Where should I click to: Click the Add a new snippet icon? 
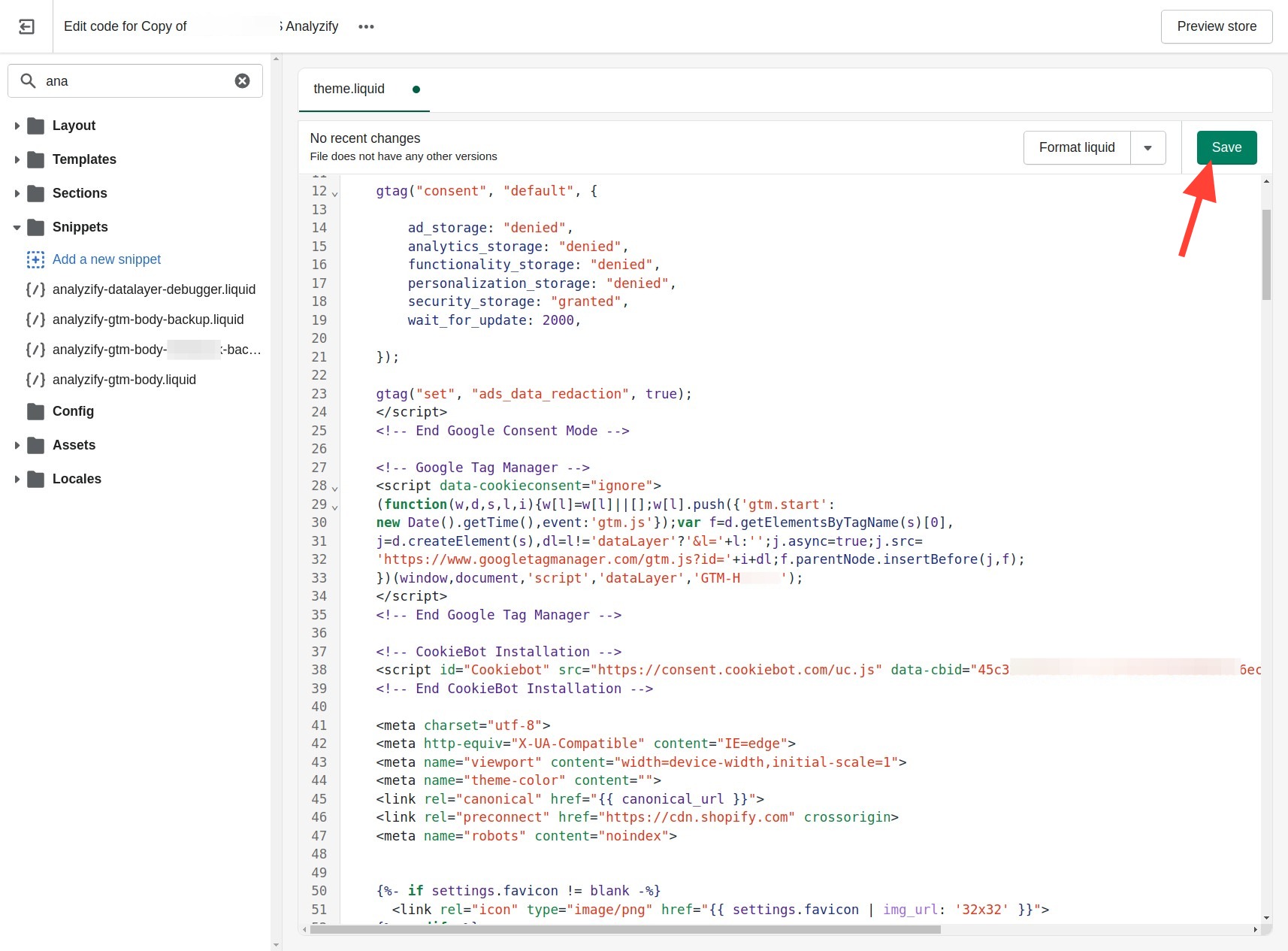pyautogui.click(x=35, y=259)
